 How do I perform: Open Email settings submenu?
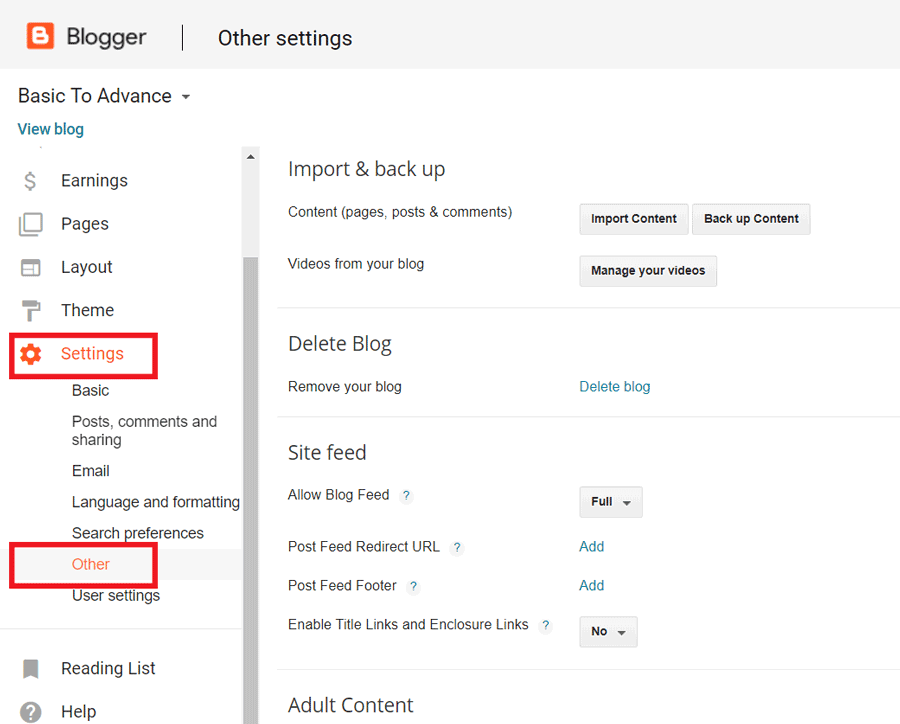(x=91, y=471)
